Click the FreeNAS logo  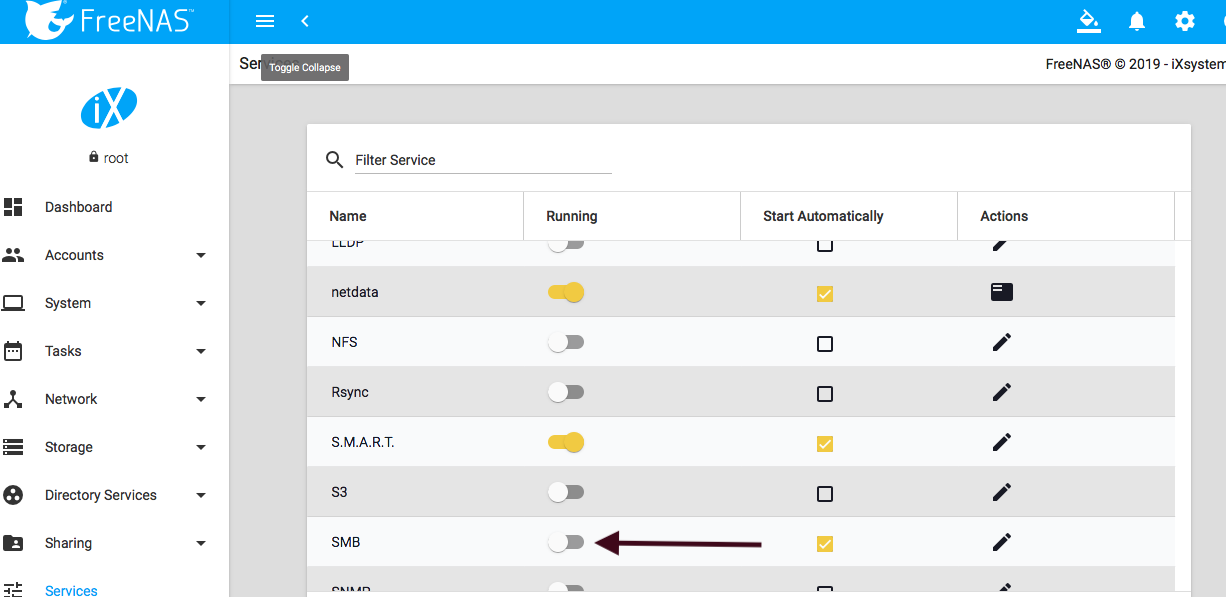click(110, 20)
